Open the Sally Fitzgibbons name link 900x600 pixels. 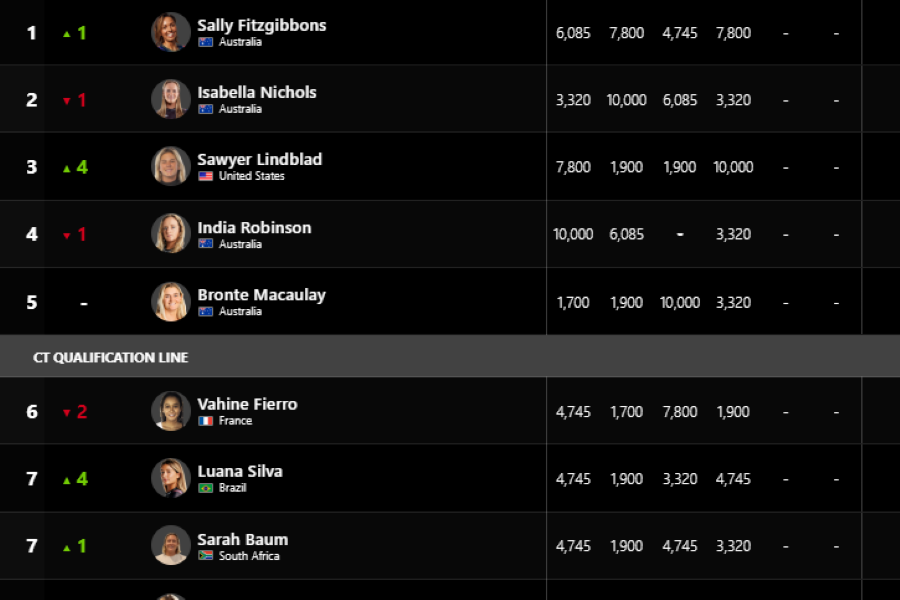click(262, 25)
